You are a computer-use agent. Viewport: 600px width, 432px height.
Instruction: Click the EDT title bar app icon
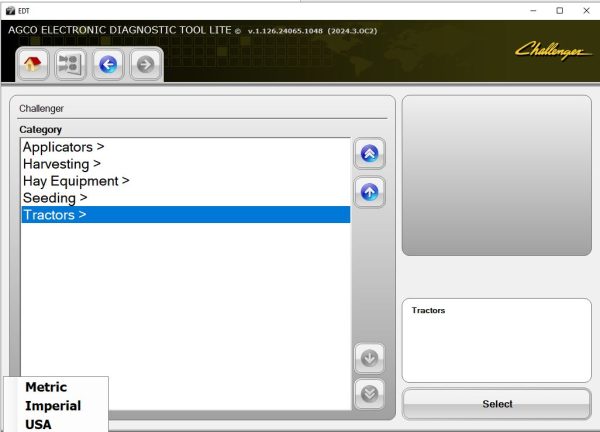(10, 11)
